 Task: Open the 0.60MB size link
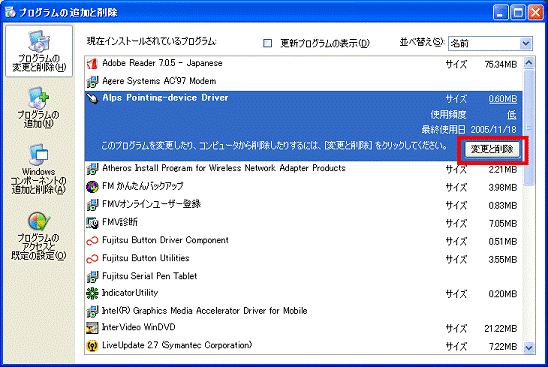click(503, 99)
